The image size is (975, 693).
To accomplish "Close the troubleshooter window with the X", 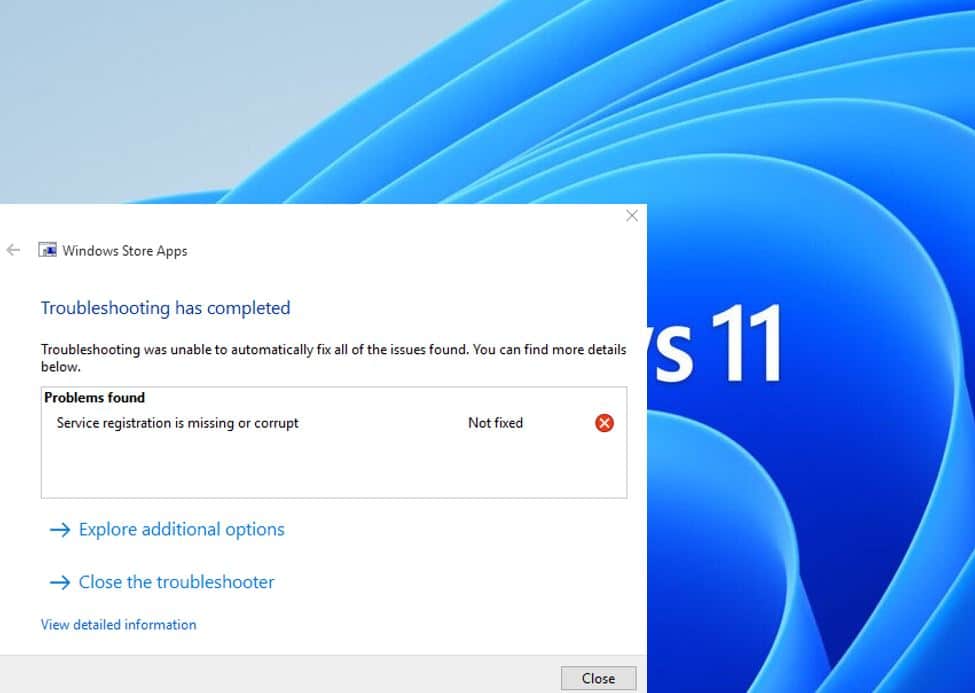I will (x=632, y=216).
